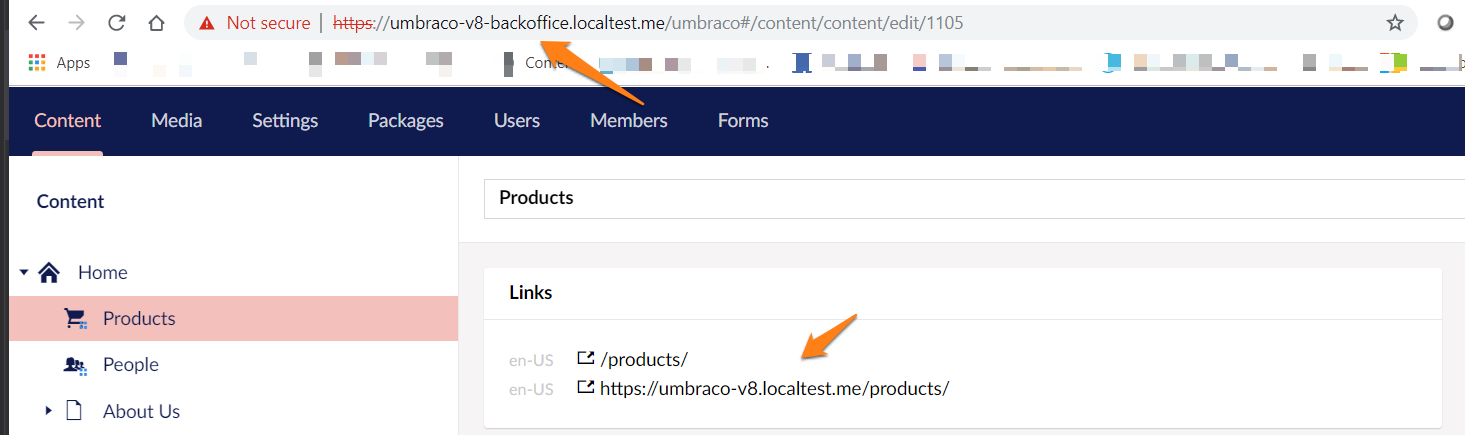Bookmark this page with star icon
Screen dimensions: 1465x435
coord(1395,22)
